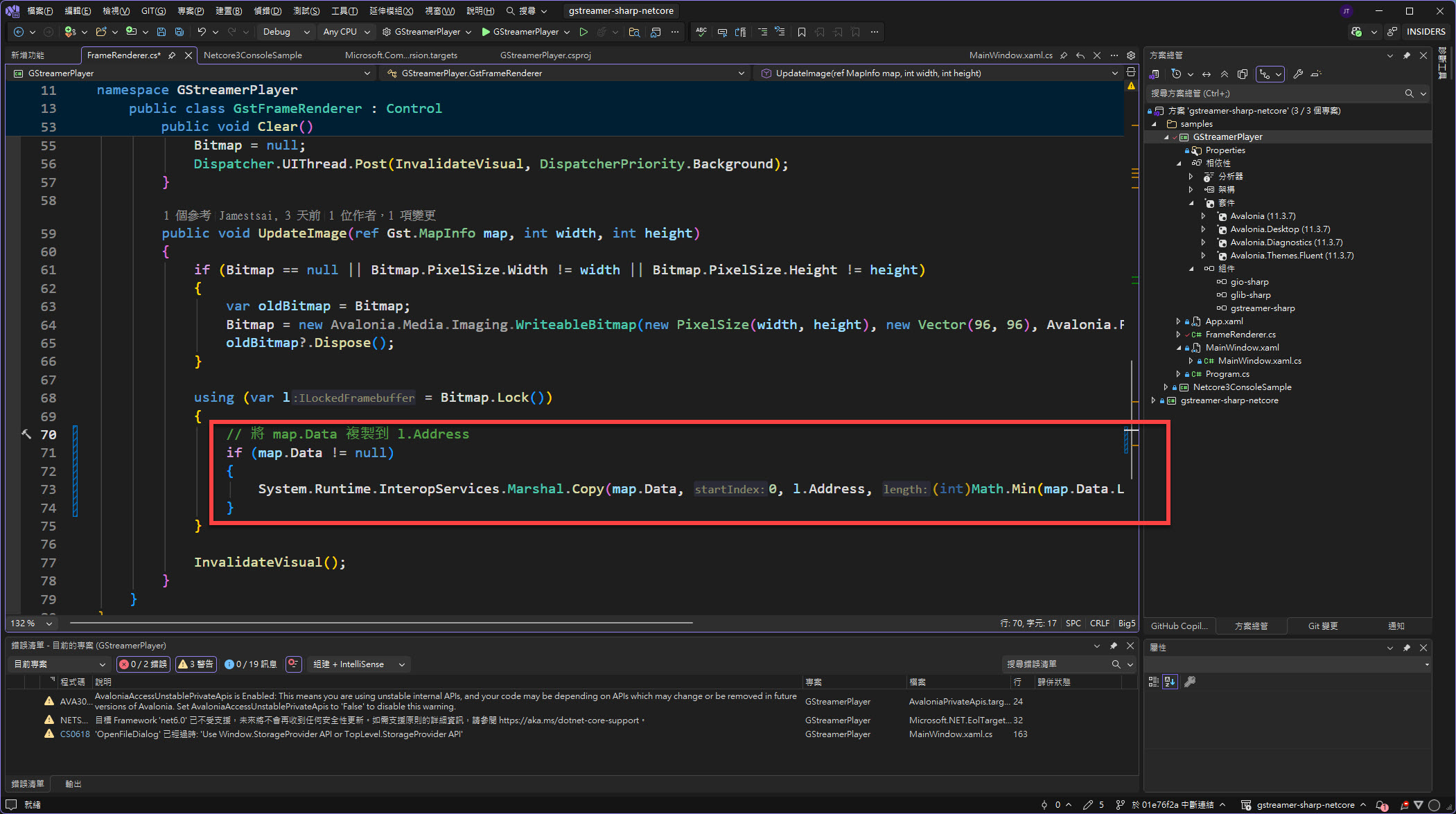Toggle the errors filter 0/2 button
This screenshot has height=814, width=1456.
143,664
